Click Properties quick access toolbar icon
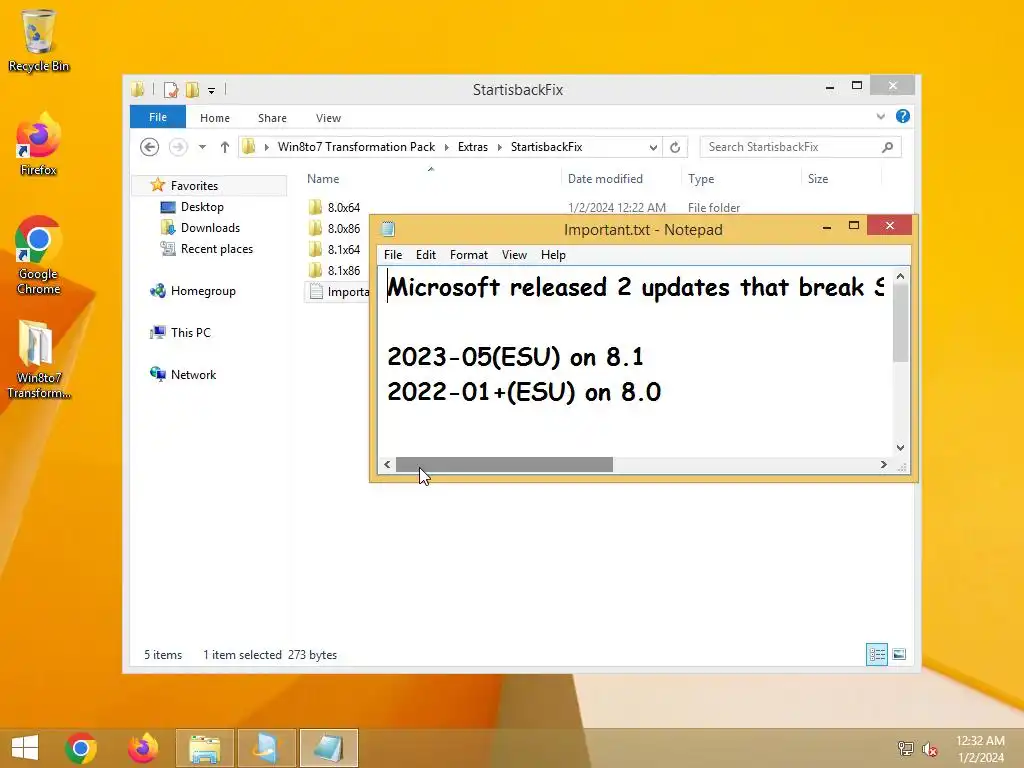The width and height of the screenshot is (1024, 768). tap(171, 89)
